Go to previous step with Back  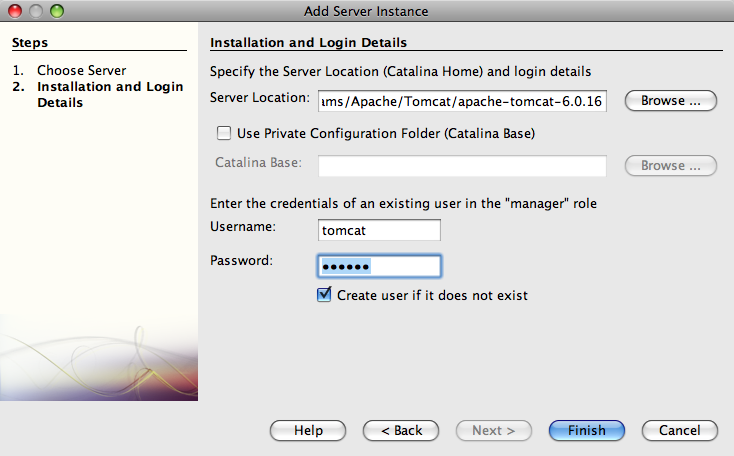point(401,430)
